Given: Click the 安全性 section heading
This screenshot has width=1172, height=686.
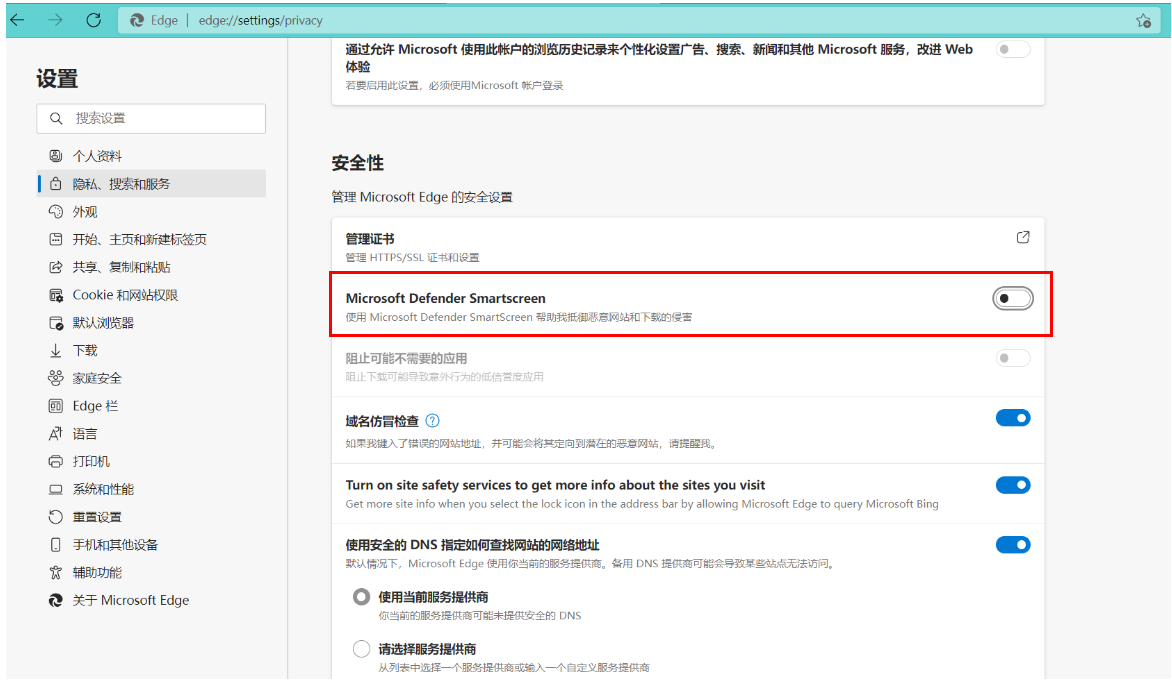Looking at the screenshot, I should pyautogui.click(x=357, y=163).
